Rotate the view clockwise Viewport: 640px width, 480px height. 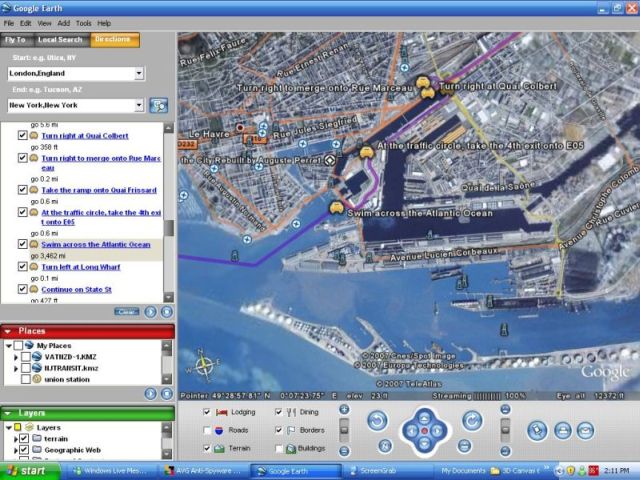click(x=471, y=421)
